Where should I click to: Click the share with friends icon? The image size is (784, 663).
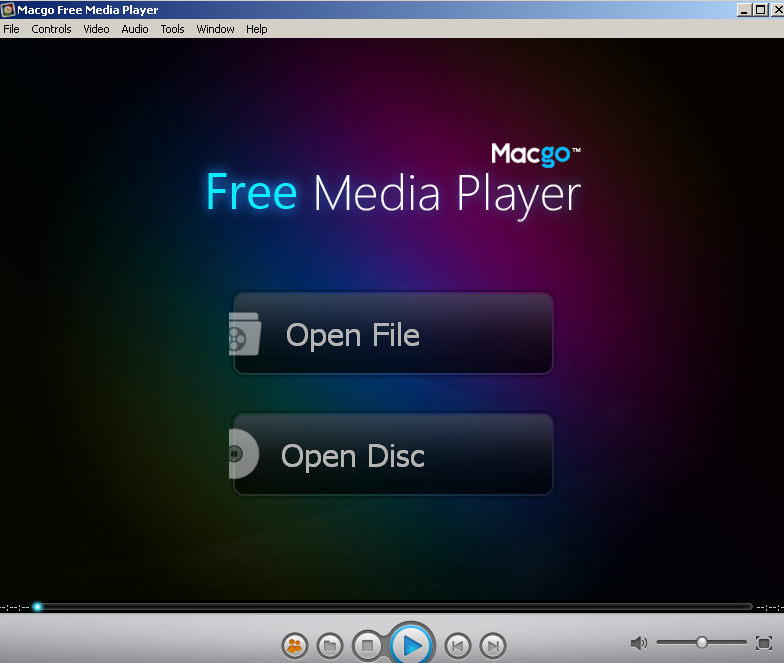click(294, 646)
